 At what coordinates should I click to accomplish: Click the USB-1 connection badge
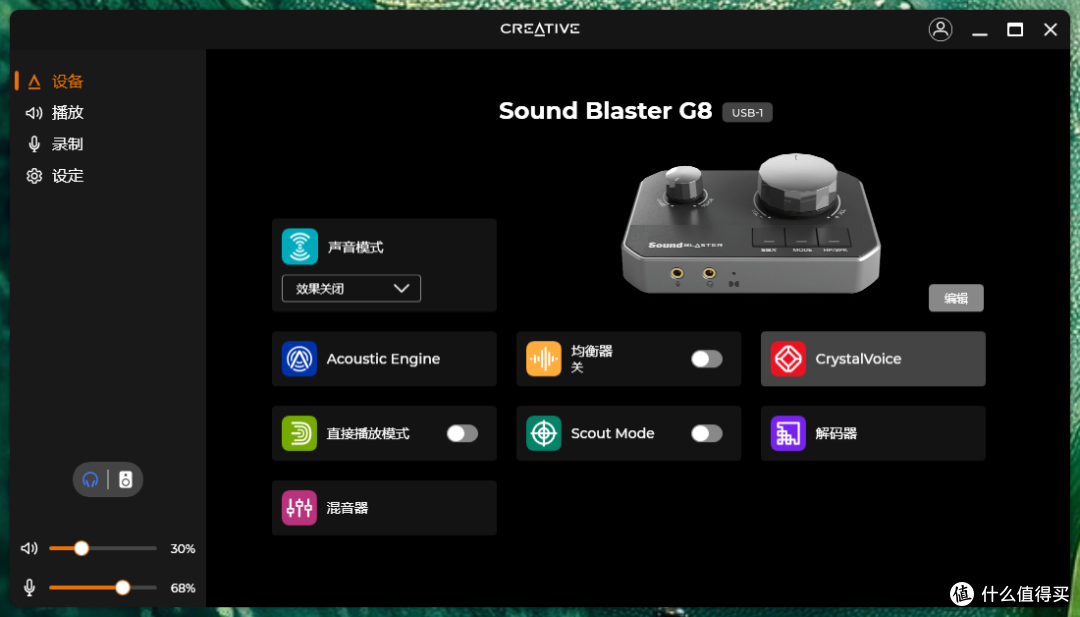click(747, 112)
